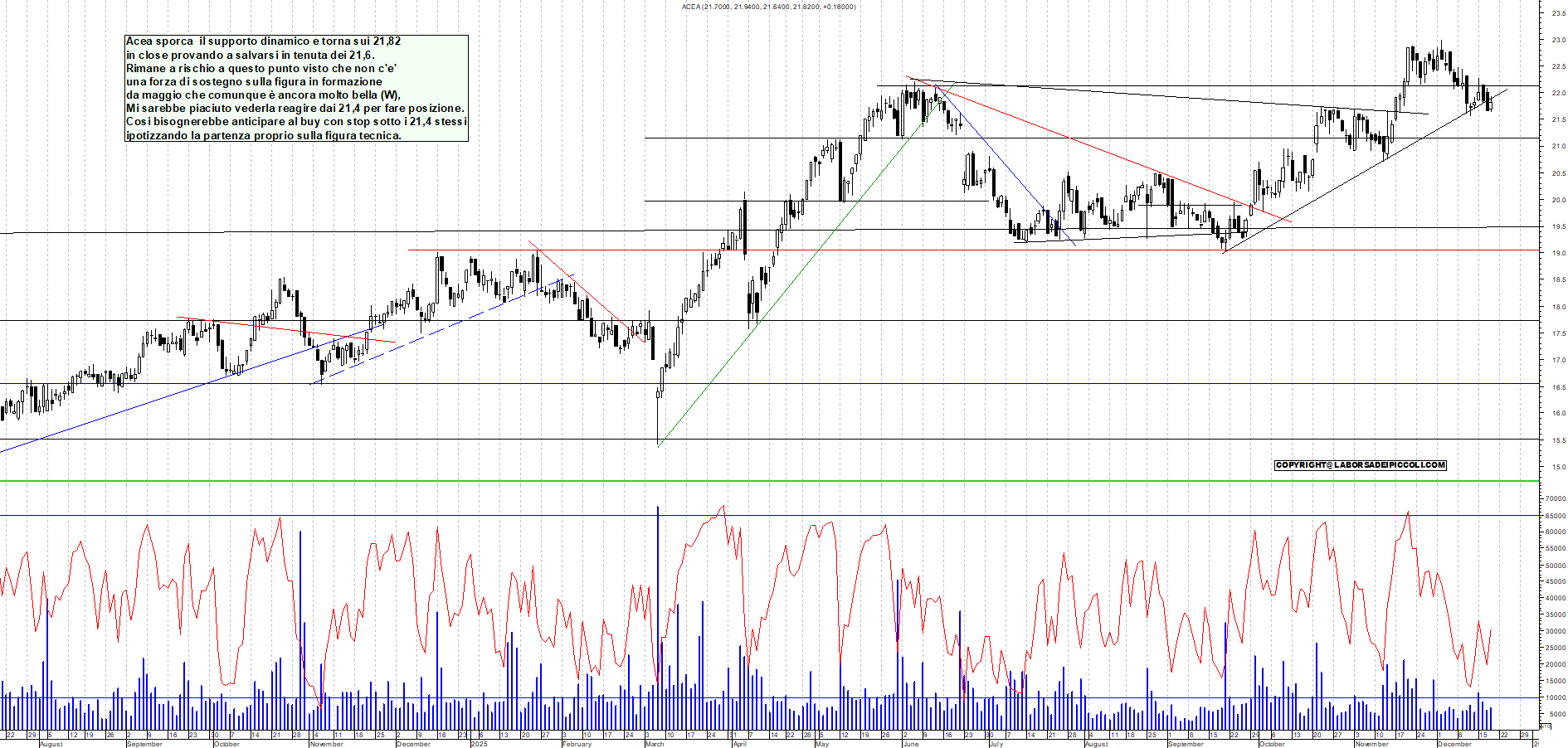
Task: Select the 2025 year label on time axis
Action: point(479,744)
